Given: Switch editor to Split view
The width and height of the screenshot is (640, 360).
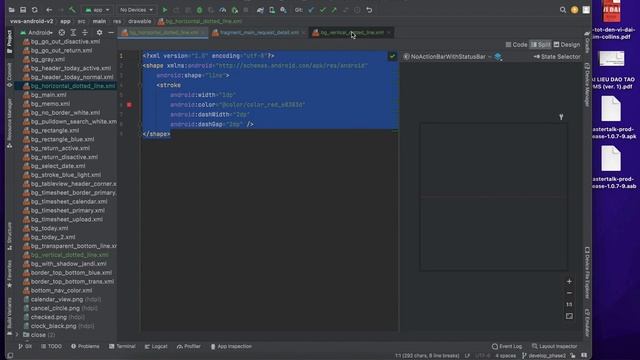Looking at the screenshot, I should click(540, 44).
